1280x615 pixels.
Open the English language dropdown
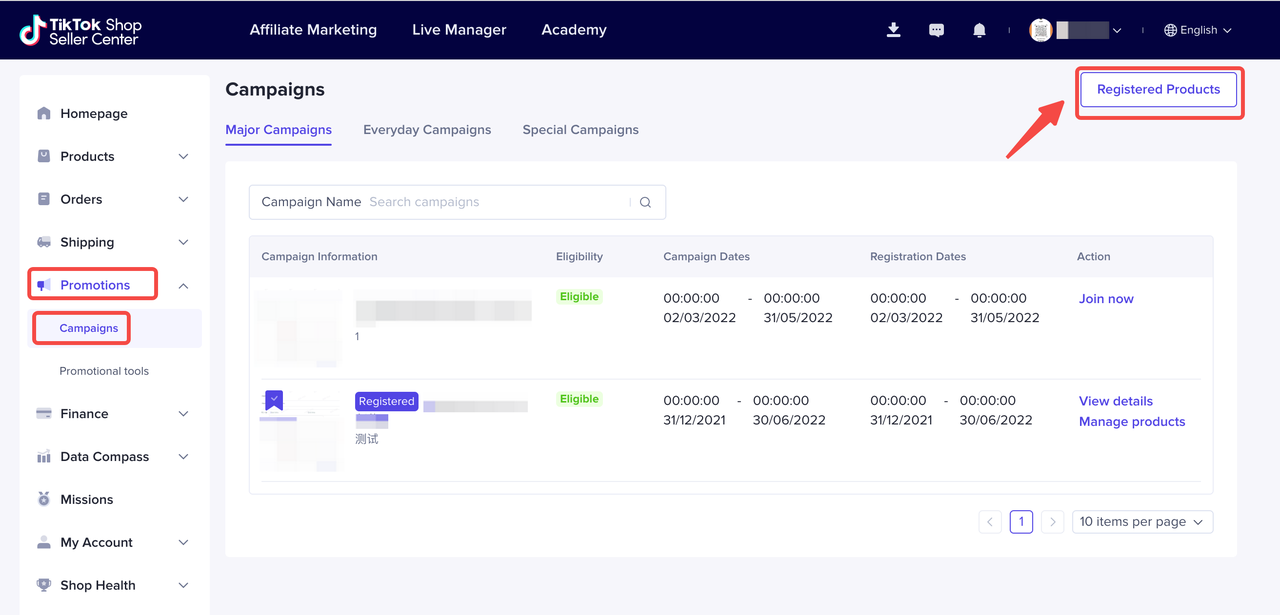1197,30
